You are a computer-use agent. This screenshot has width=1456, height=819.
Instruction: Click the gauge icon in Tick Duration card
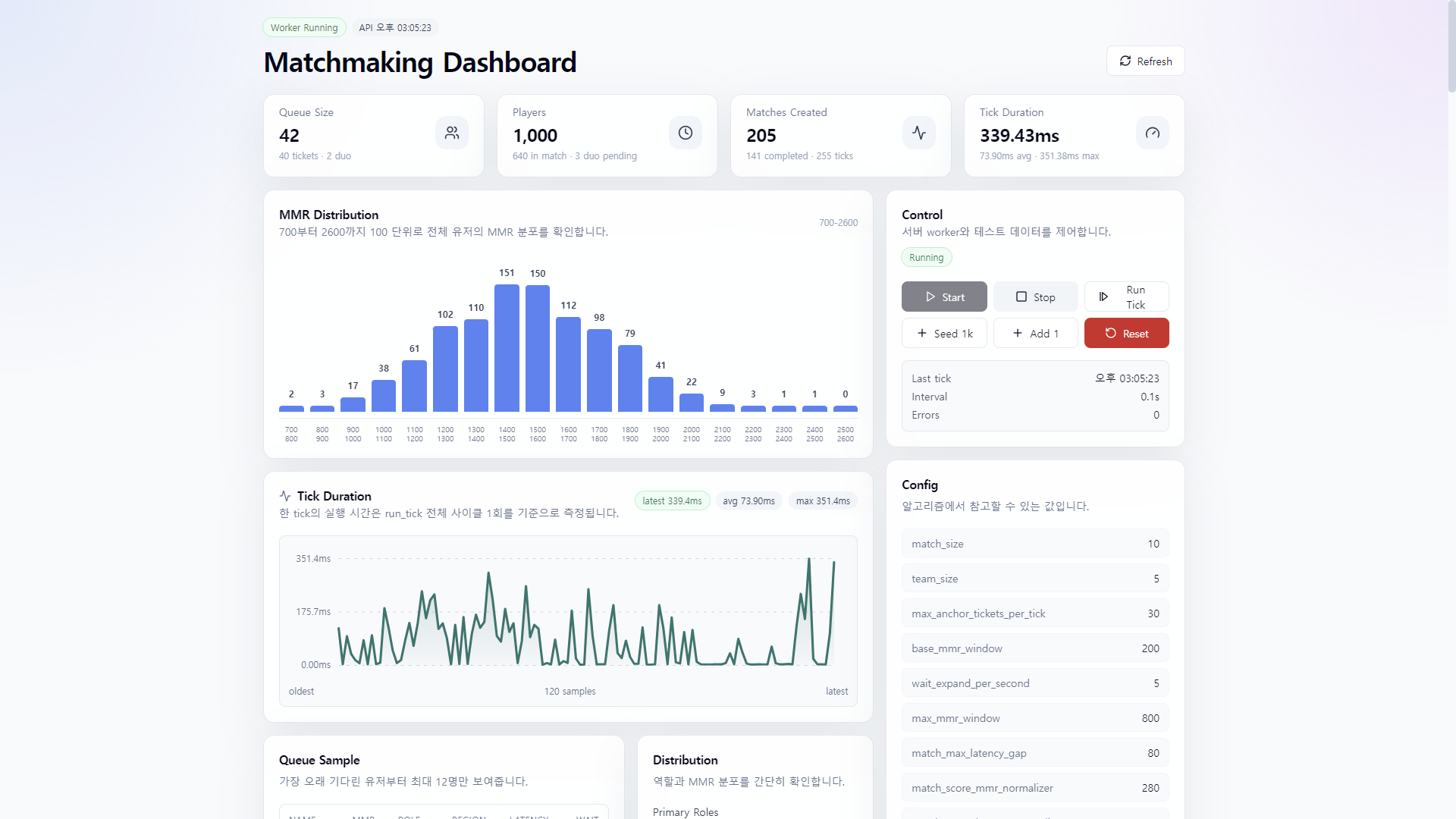coord(1153,133)
